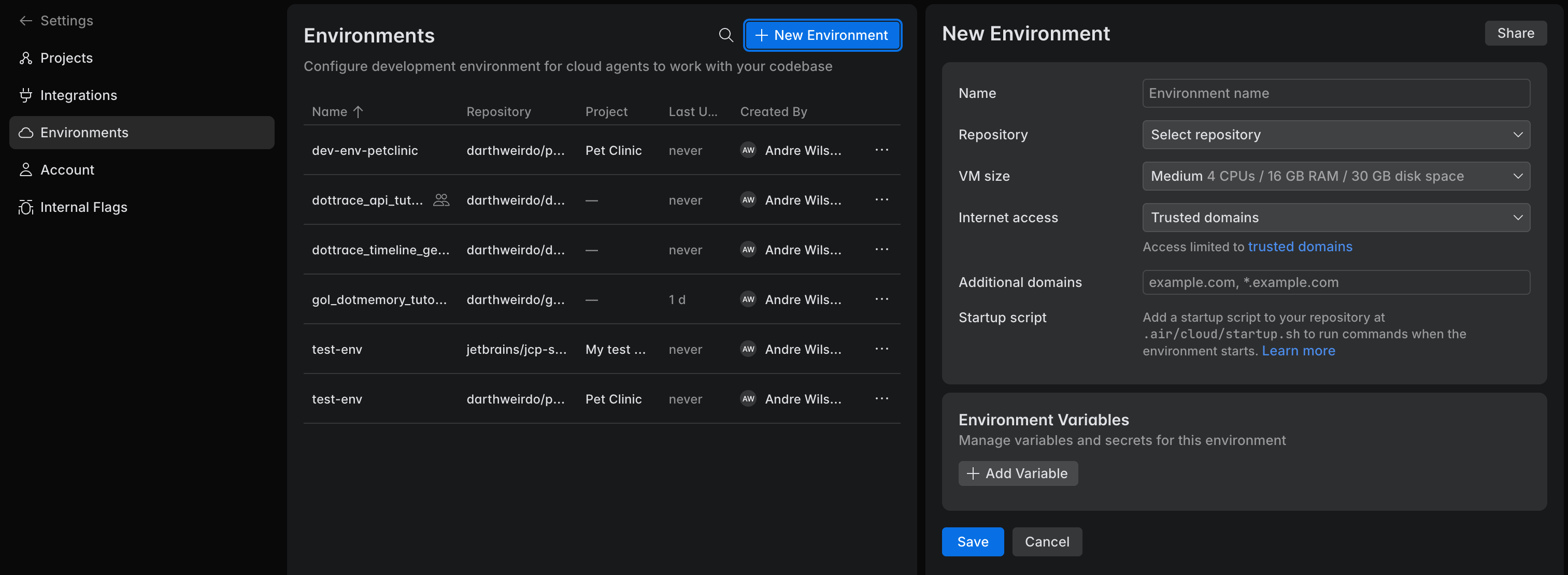
Task: Select the gol_dotmemory_tuto... environment
Action: click(379, 300)
